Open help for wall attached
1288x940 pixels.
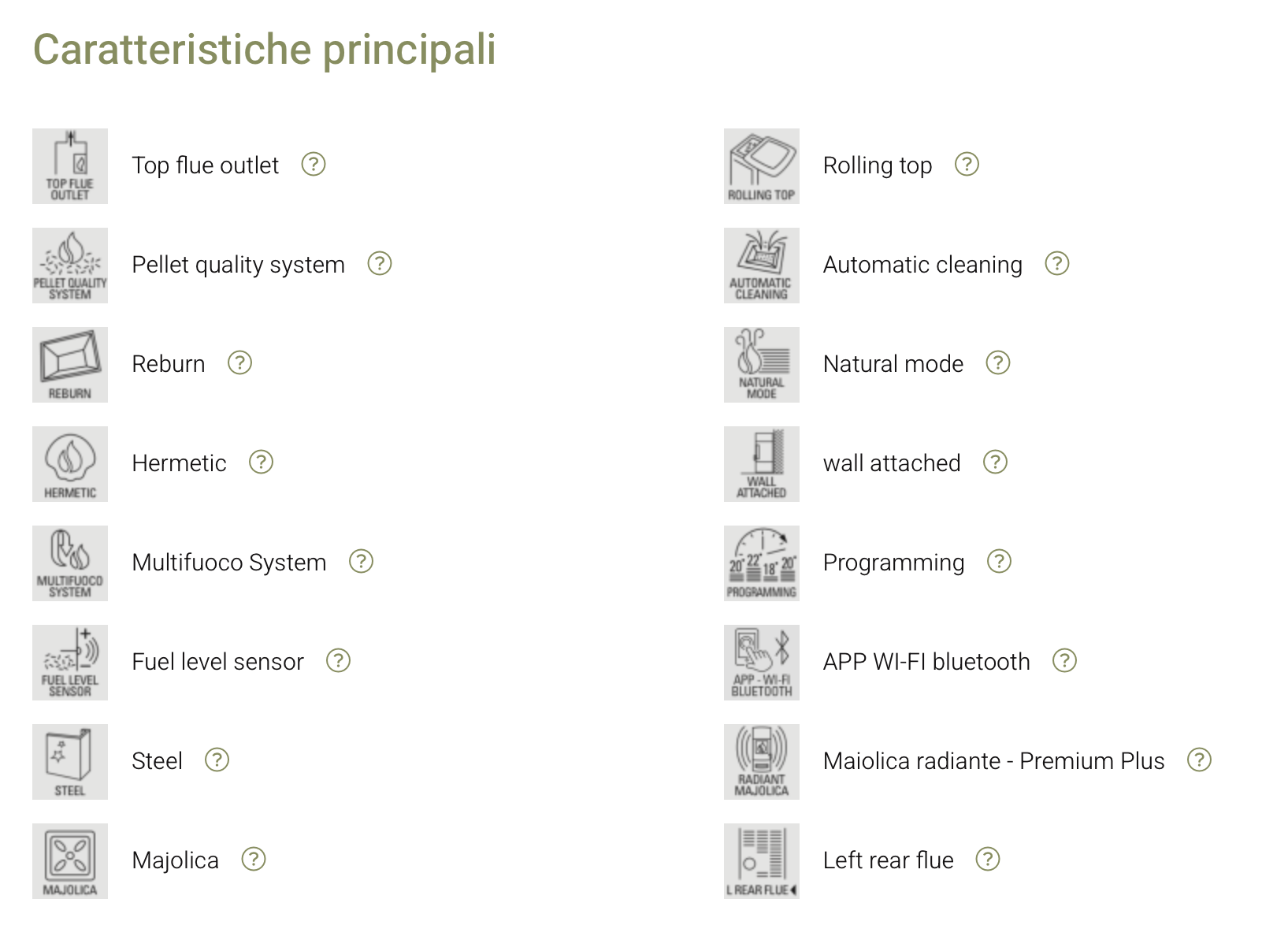tap(996, 463)
